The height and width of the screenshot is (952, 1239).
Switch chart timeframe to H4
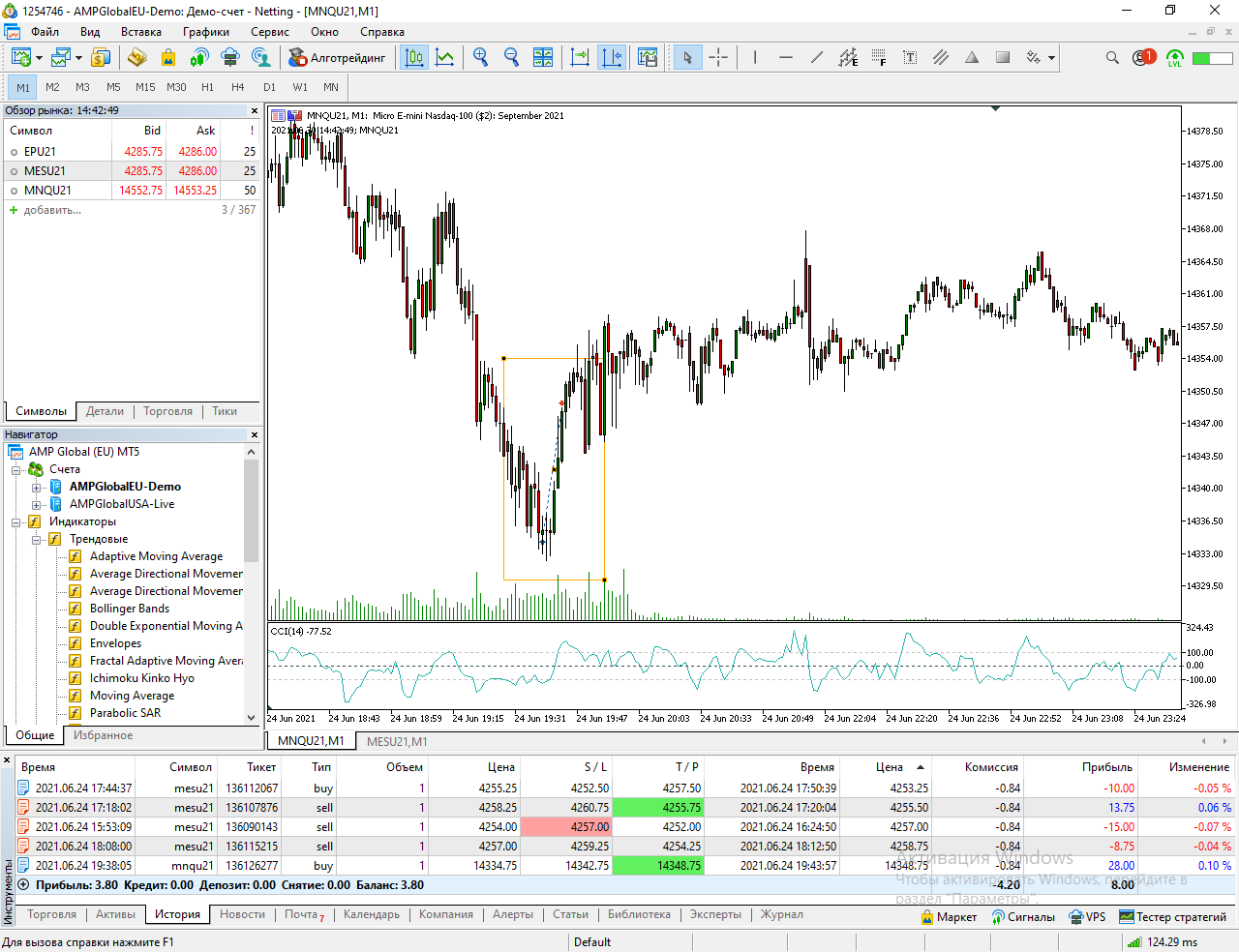[238, 87]
